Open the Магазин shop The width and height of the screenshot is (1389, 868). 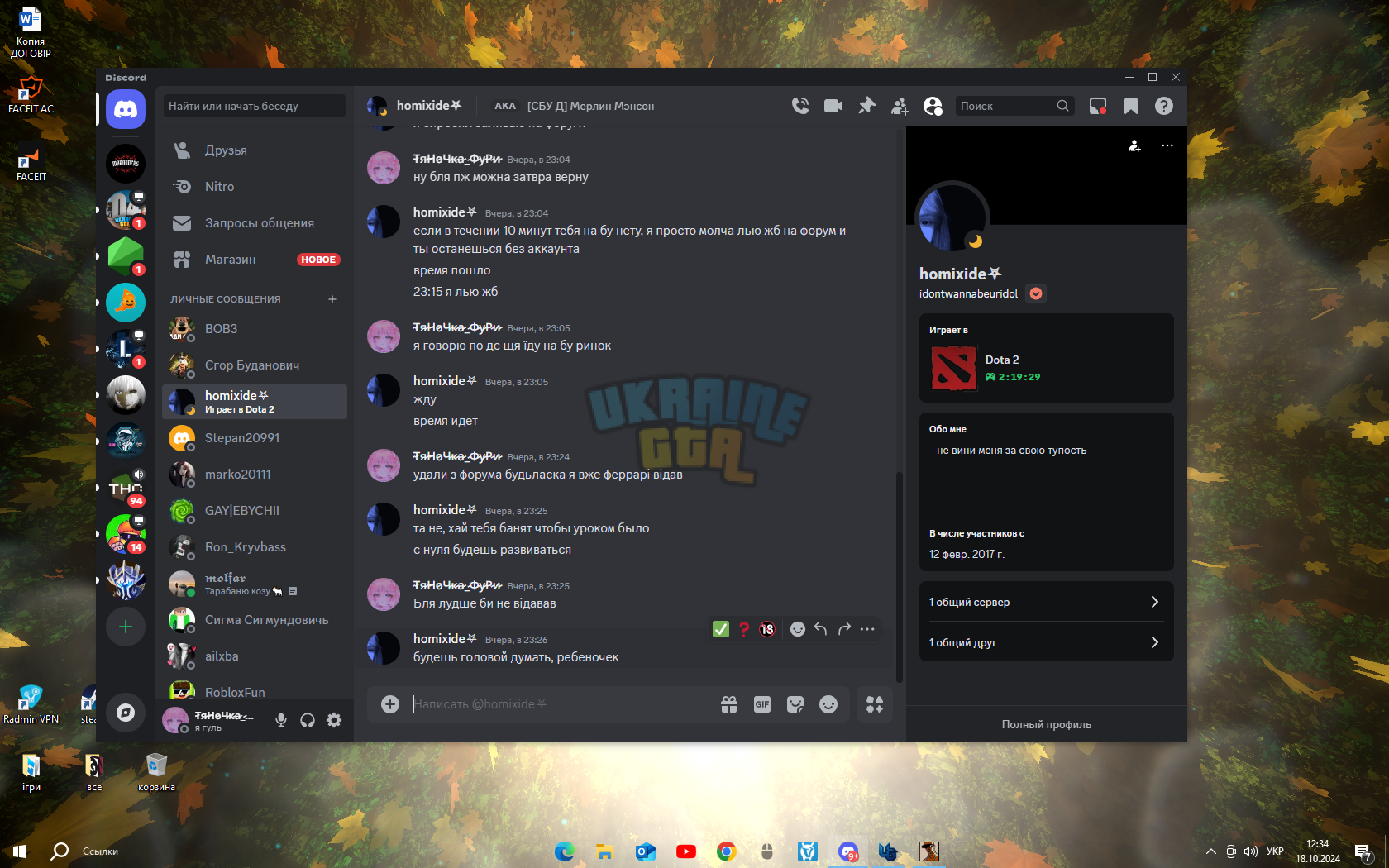(x=255, y=260)
